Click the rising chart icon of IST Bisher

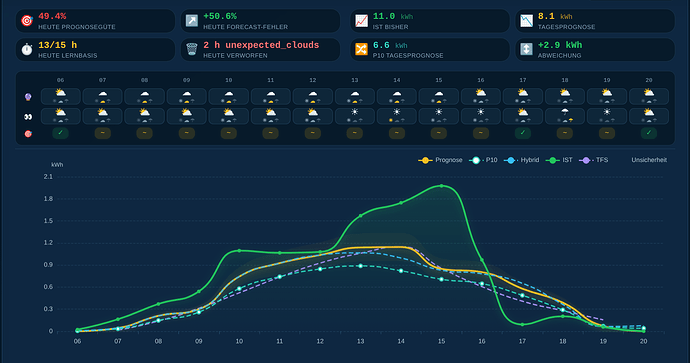(x=361, y=21)
